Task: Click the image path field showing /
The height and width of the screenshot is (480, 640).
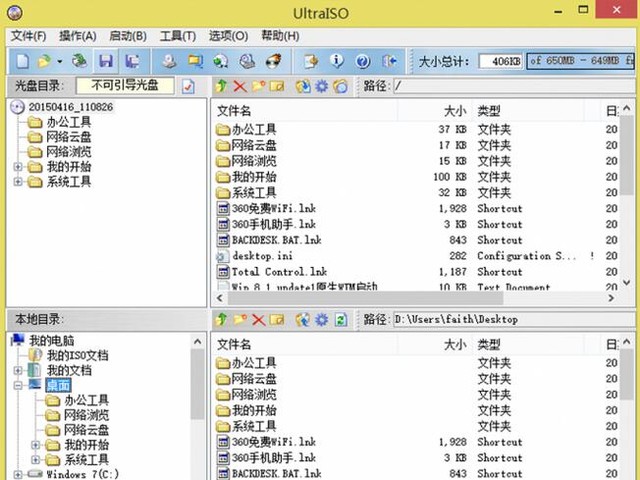Action: pos(514,86)
